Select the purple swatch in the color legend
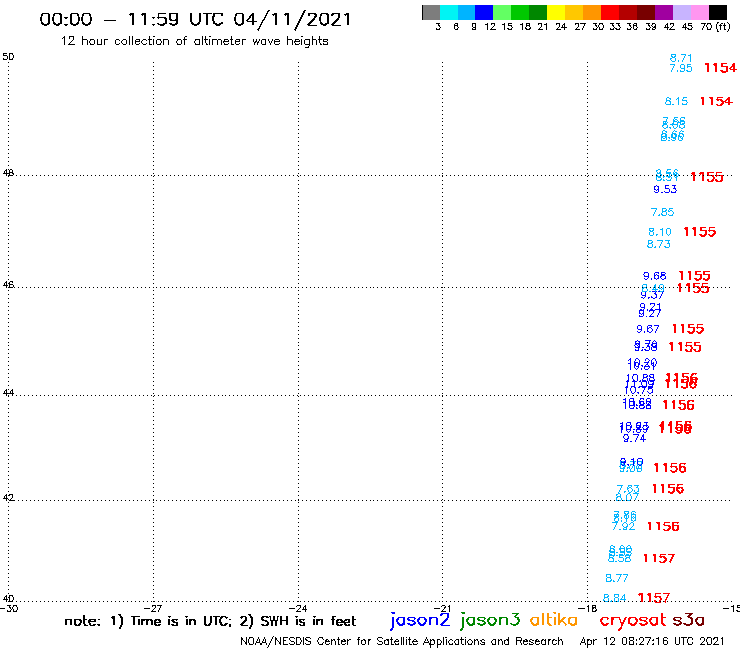Image resolution: width=740 pixels, height=650 pixels. point(664,12)
